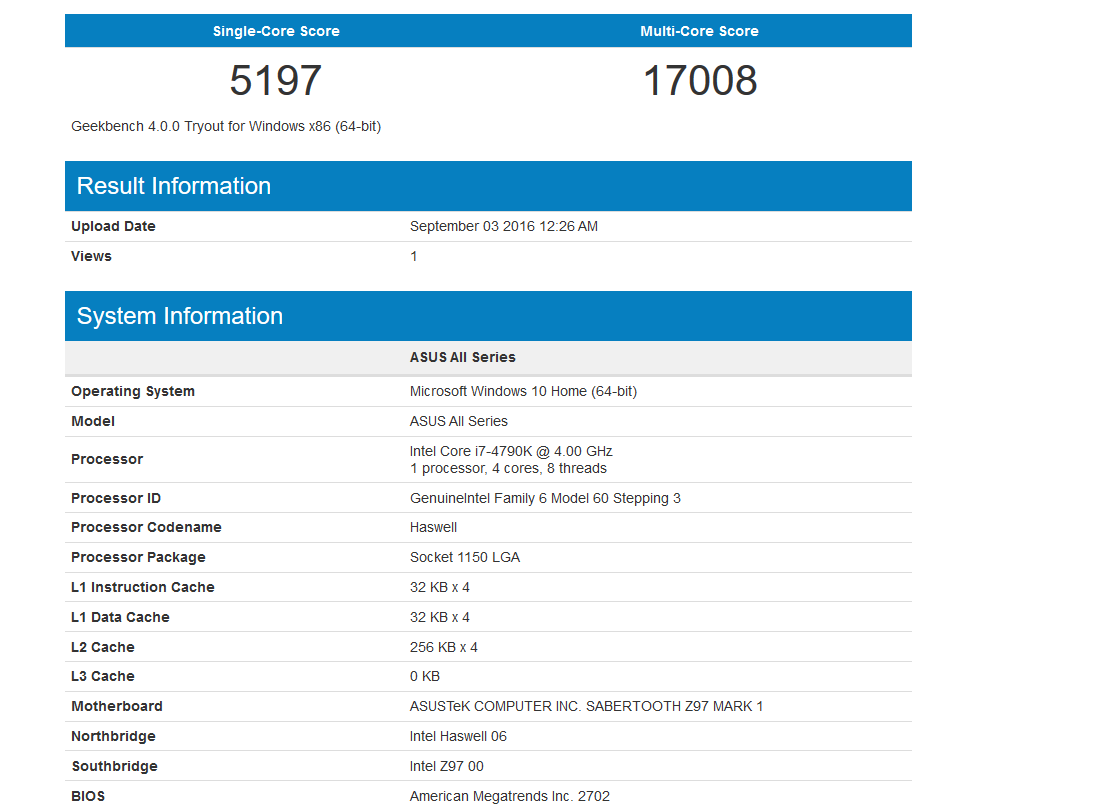Select ASUSTeK SABERTOOTH Z97 MARK 1 value
The image size is (1094, 810).
point(586,706)
